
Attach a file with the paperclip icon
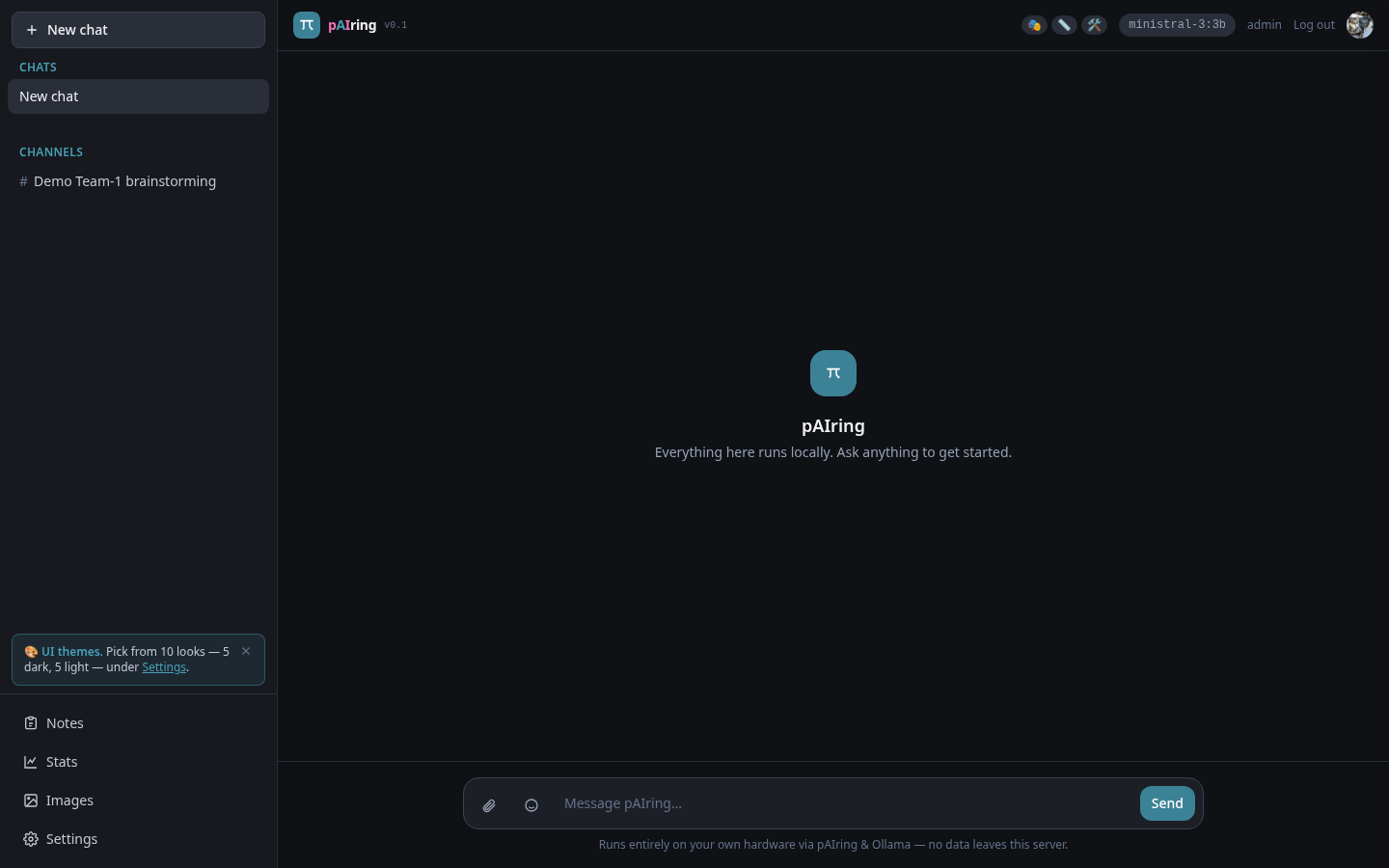pyautogui.click(x=489, y=804)
